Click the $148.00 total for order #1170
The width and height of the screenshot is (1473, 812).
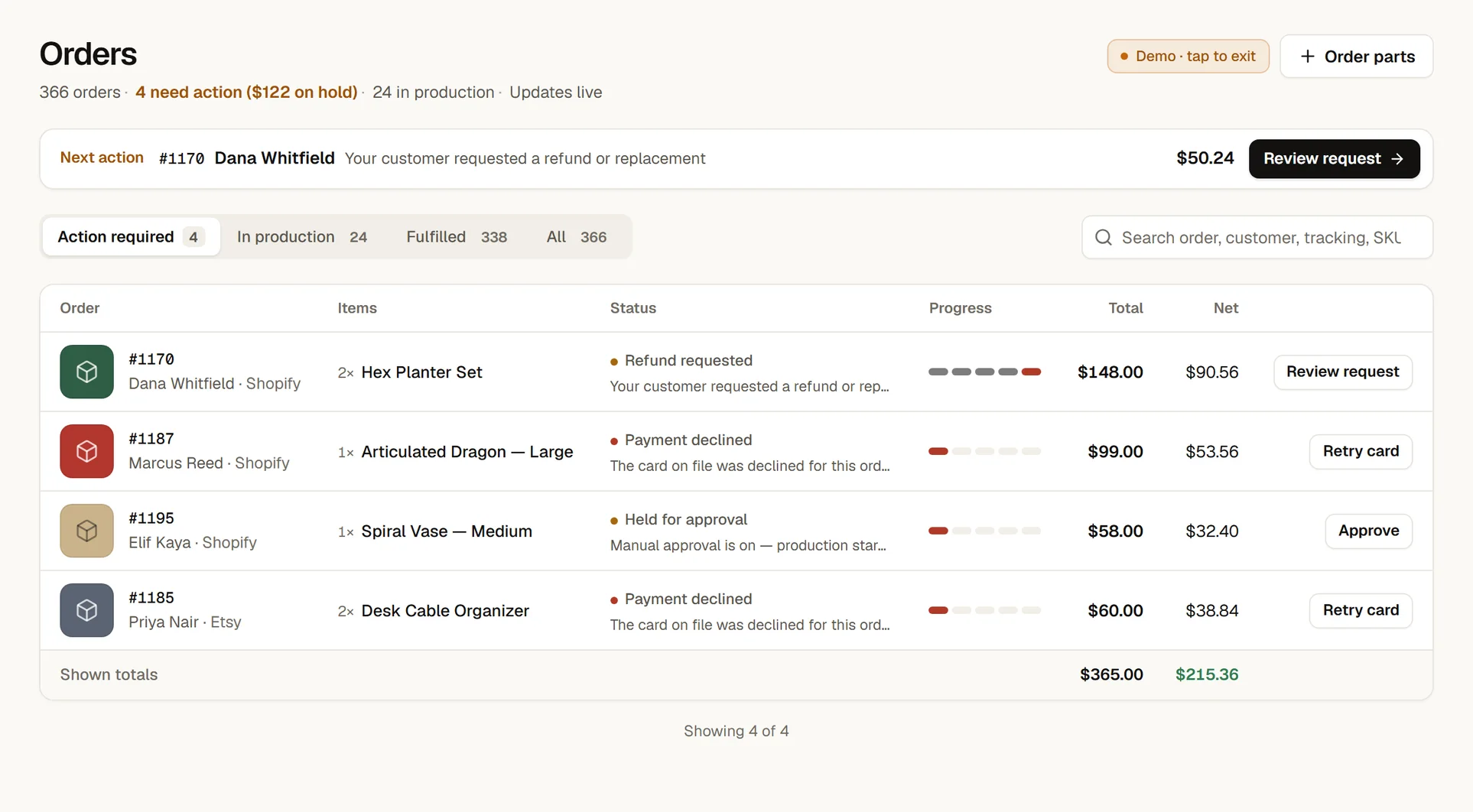point(1110,372)
